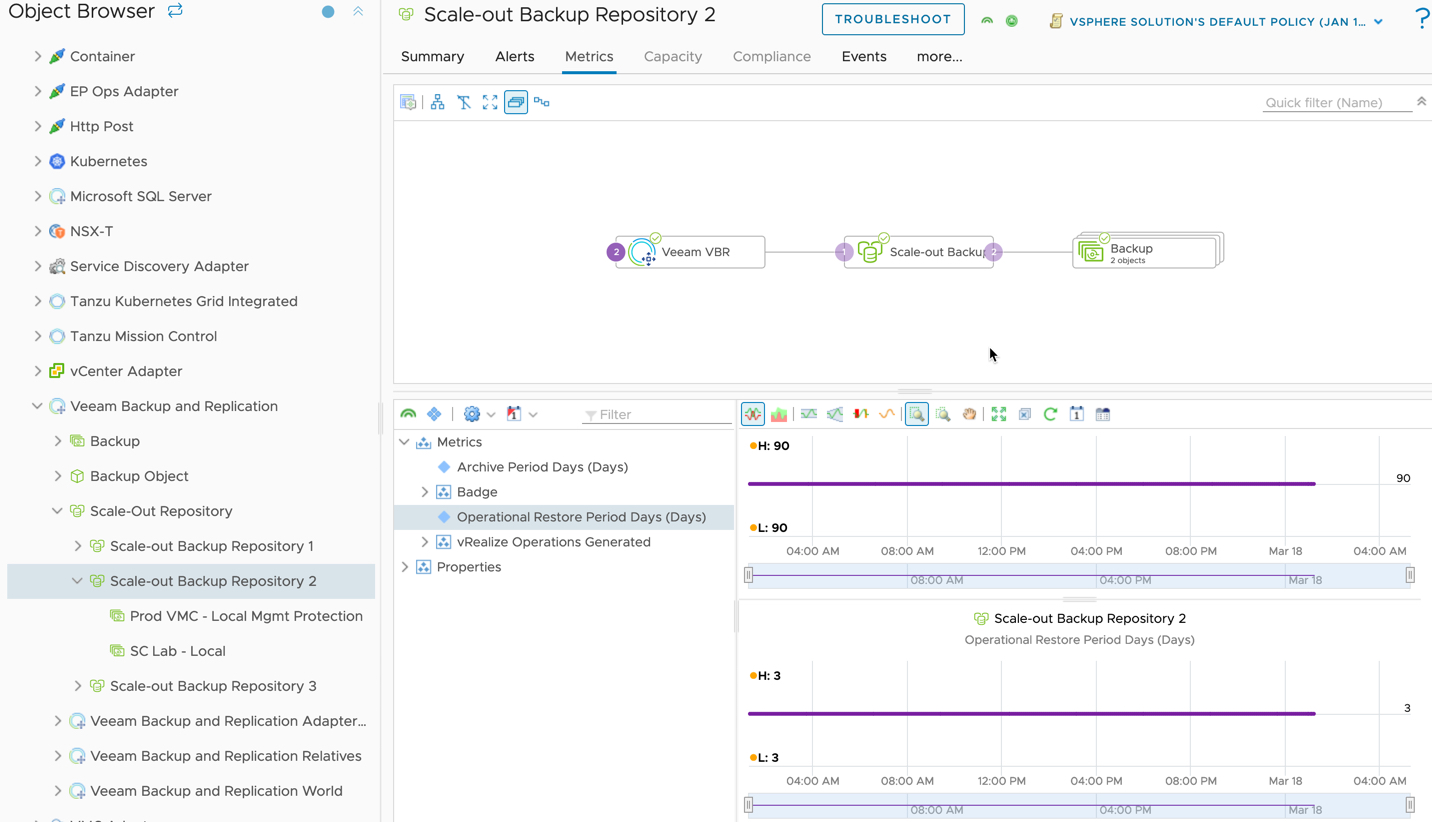Select the zoom view magnifier tool
Screen dimensions: 1432x822
click(x=917, y=414)
